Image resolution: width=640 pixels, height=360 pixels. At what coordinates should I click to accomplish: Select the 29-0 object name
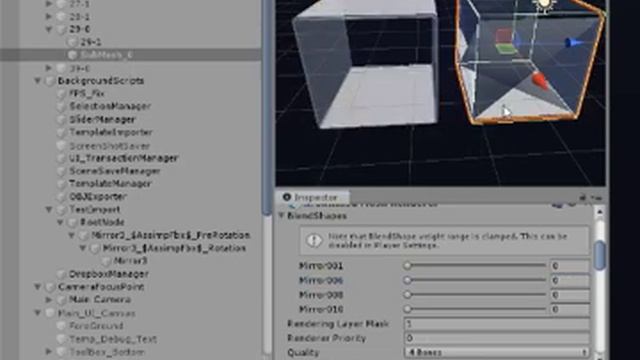point(80,29)
